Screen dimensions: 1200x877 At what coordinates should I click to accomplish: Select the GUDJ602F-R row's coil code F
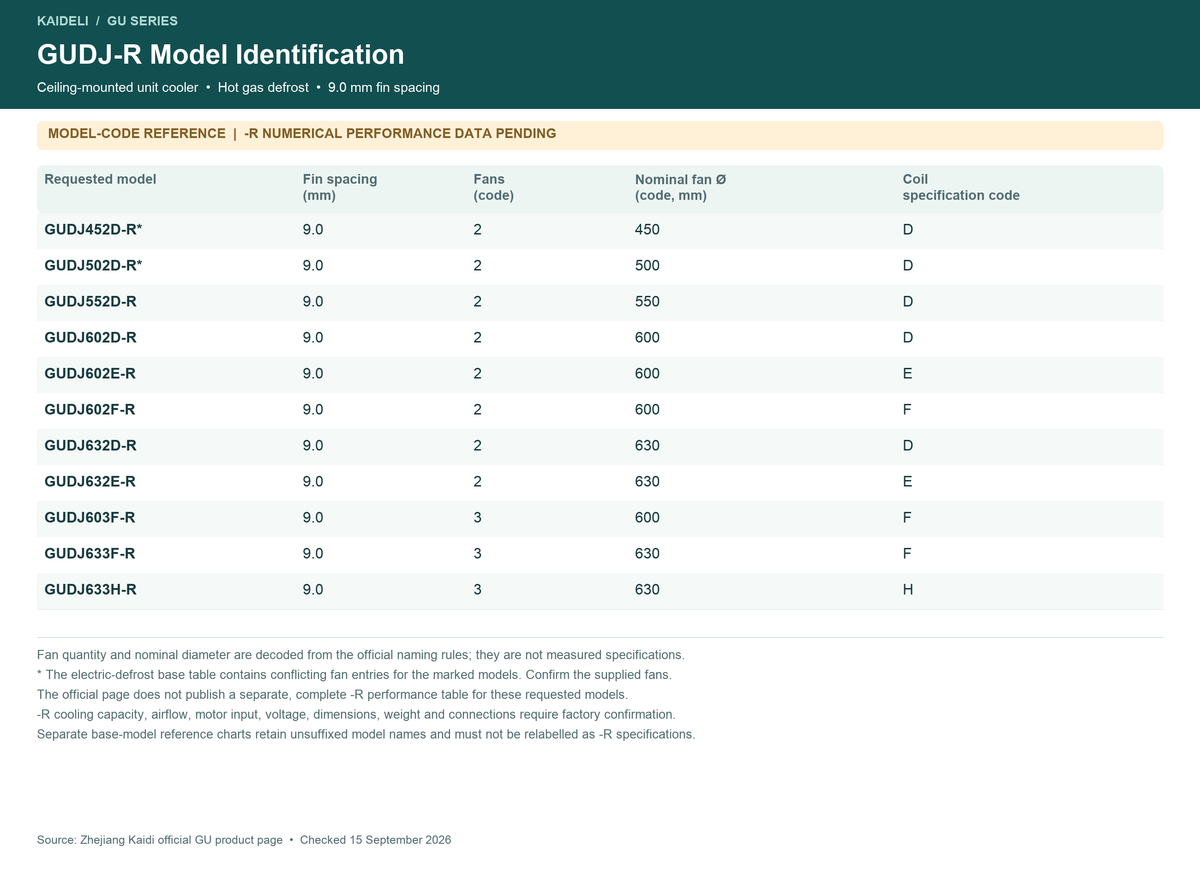coord(907,410)
